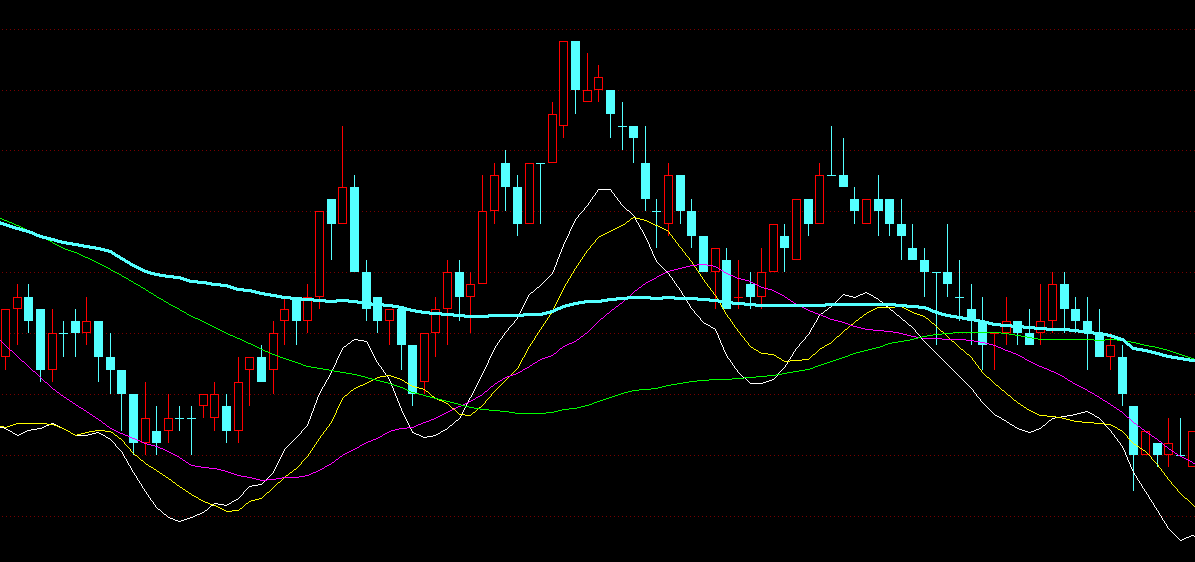Click the big cyan candle right after the peak
The image size is (1195, 562).
coord(575,66)
